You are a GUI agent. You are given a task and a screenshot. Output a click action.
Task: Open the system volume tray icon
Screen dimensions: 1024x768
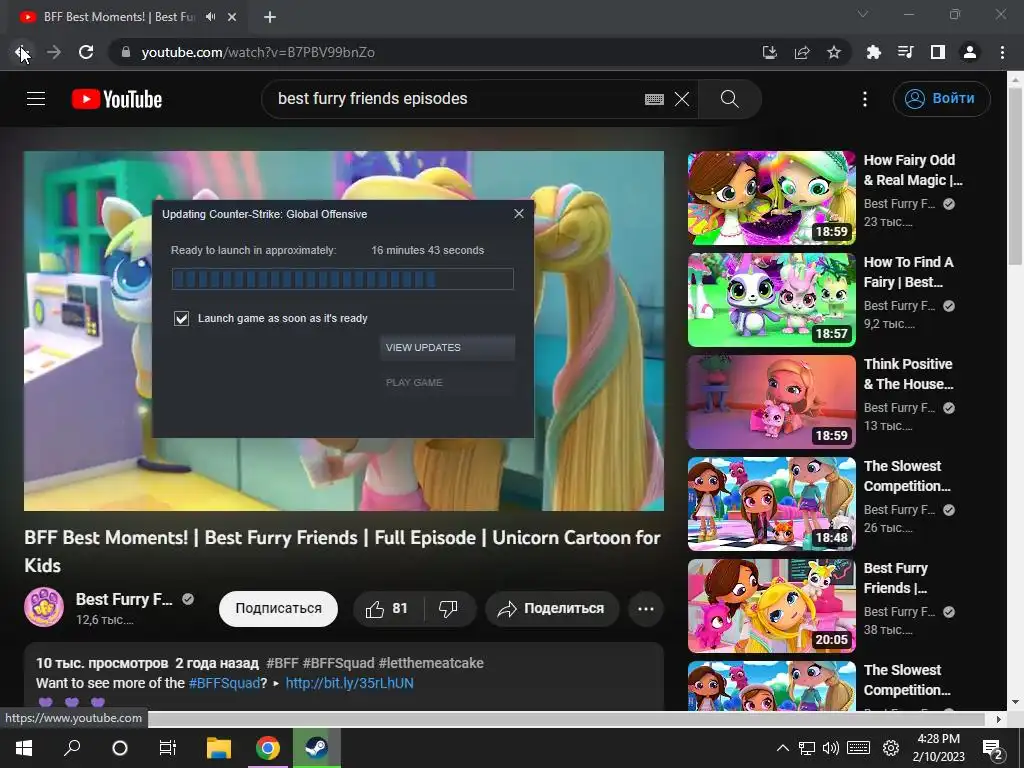coord(830,748)
